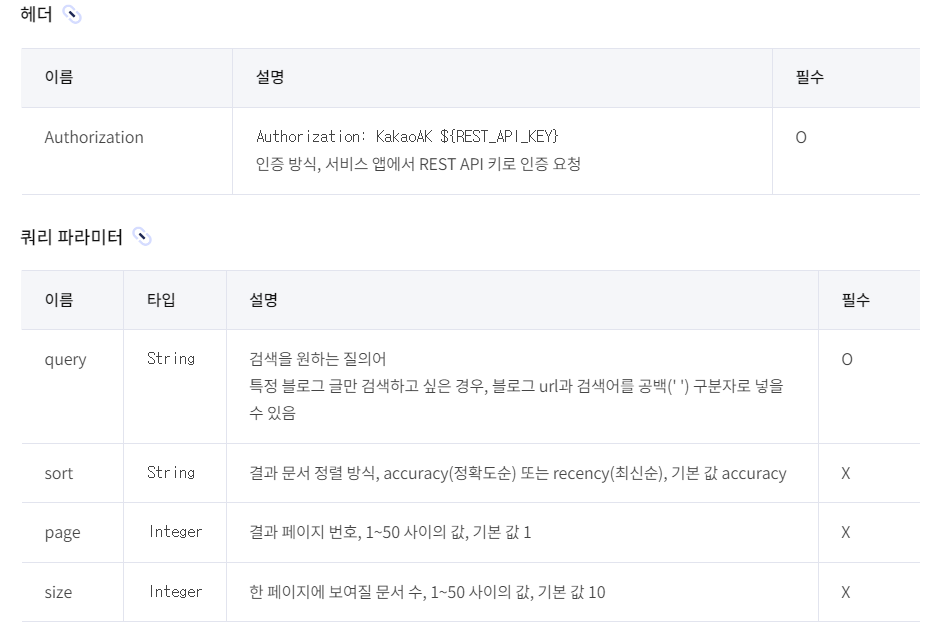
Task: Click the page description about 1~50 range
Action: point(390,532)
